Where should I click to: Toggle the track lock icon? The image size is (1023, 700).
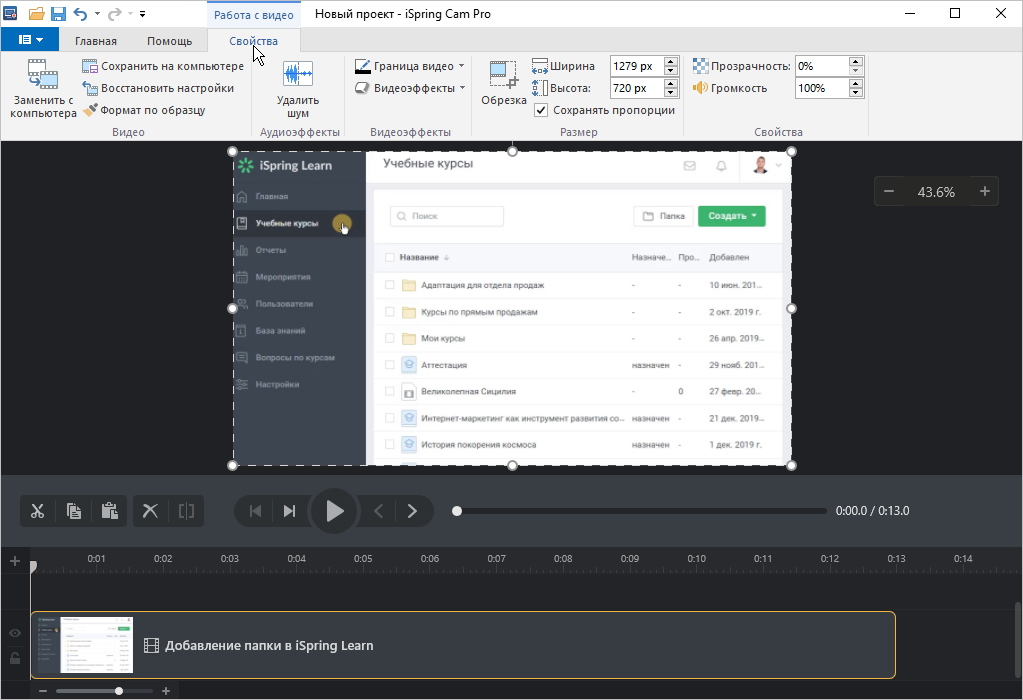tap(15, 658)
